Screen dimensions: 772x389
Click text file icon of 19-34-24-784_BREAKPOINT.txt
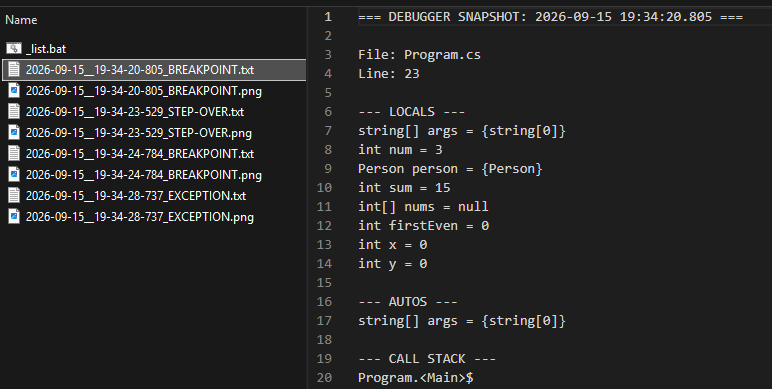14,153
